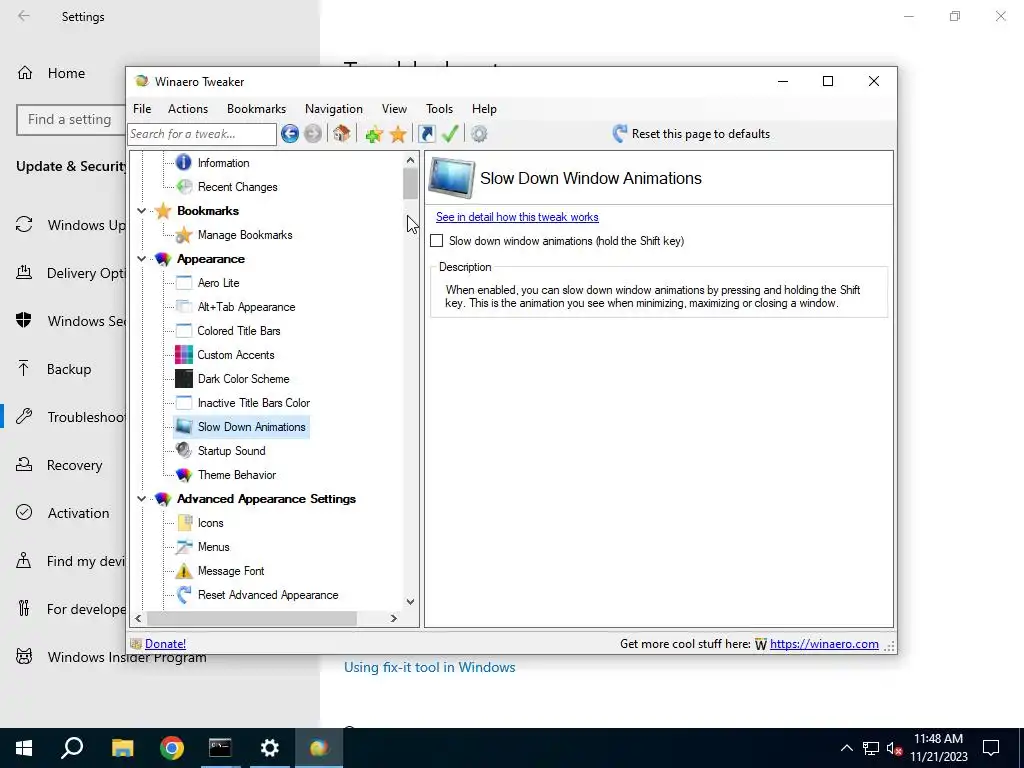Open File Explorer from the taskbar

[x=122, y=748]
